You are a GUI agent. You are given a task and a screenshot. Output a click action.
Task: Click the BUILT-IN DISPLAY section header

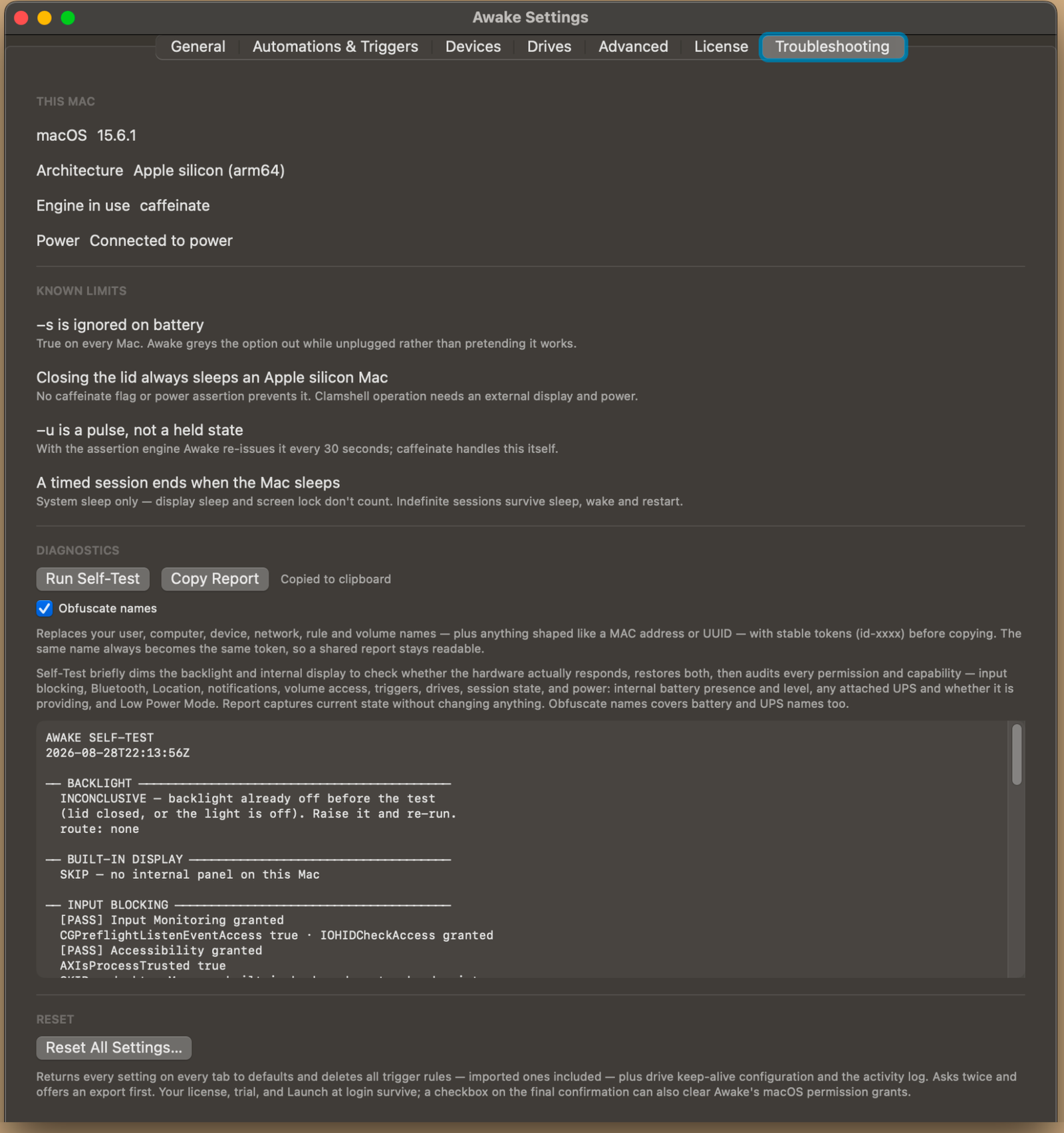(248, 859)
